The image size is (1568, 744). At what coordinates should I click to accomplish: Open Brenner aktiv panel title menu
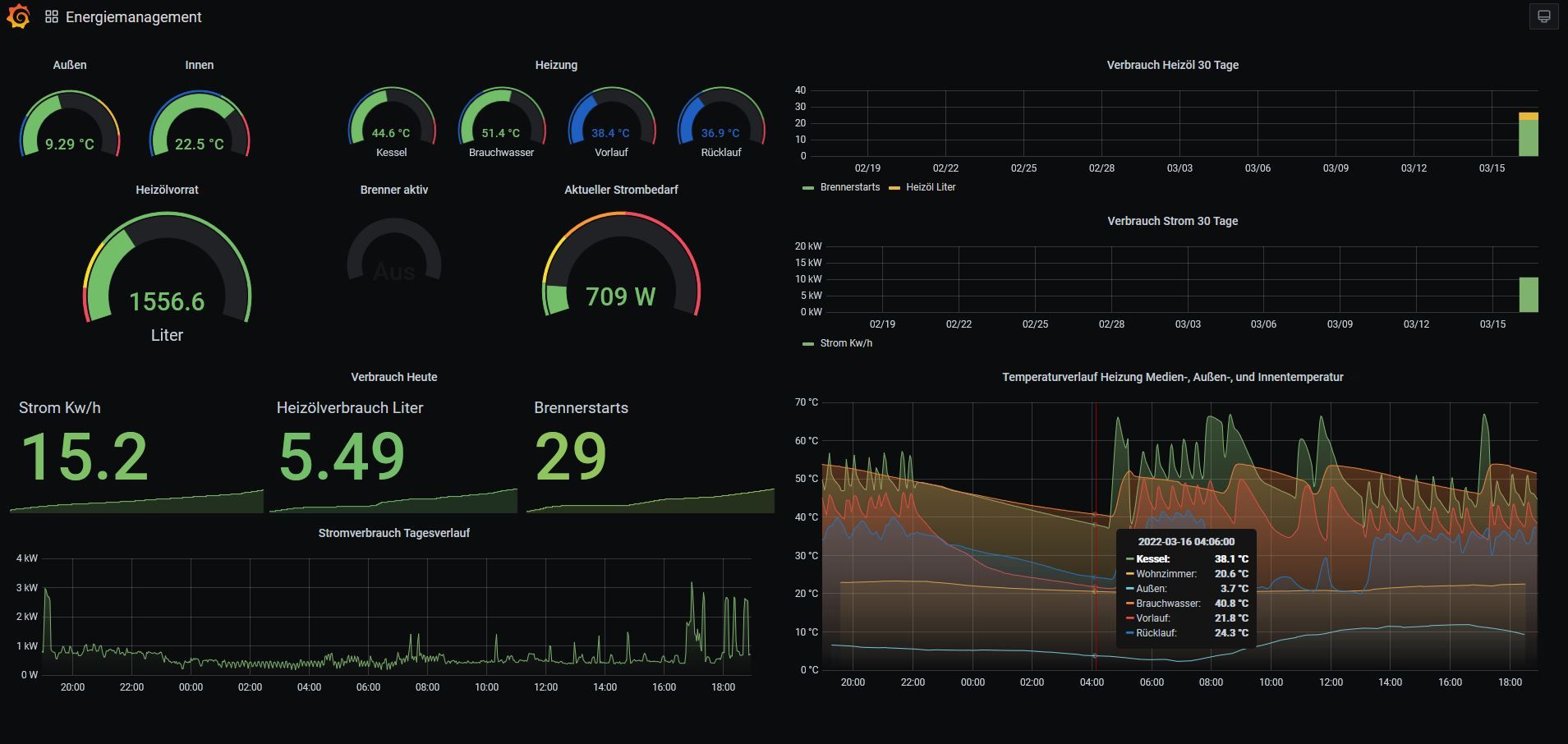[394, 190]
